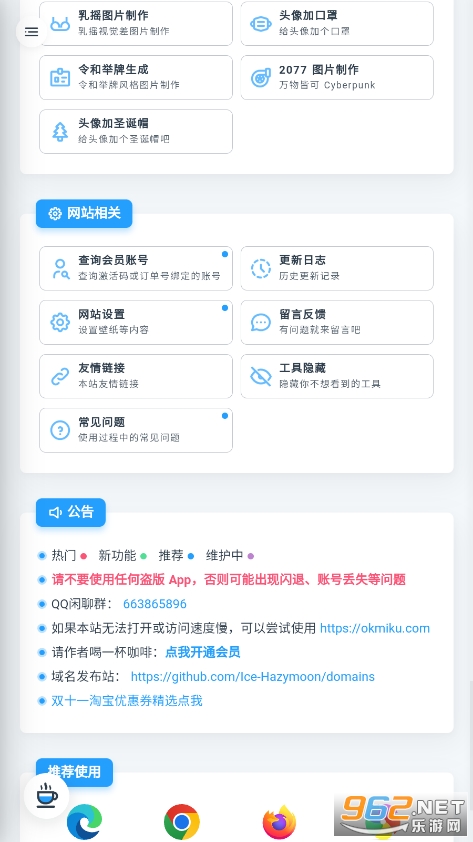Open 更新日志 clock icon card
Image resolution: width=473 pixels, height=842 pixels.
pos(337,268)
